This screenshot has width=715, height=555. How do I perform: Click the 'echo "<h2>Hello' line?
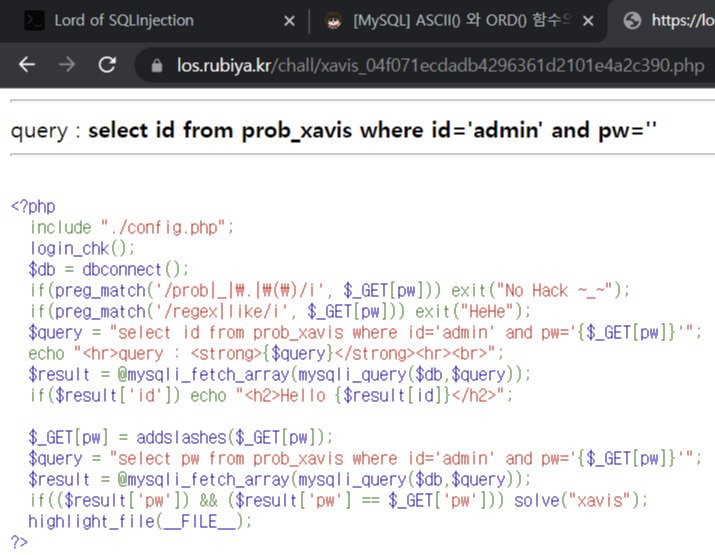pyautogui.click(x=271, y=395)
